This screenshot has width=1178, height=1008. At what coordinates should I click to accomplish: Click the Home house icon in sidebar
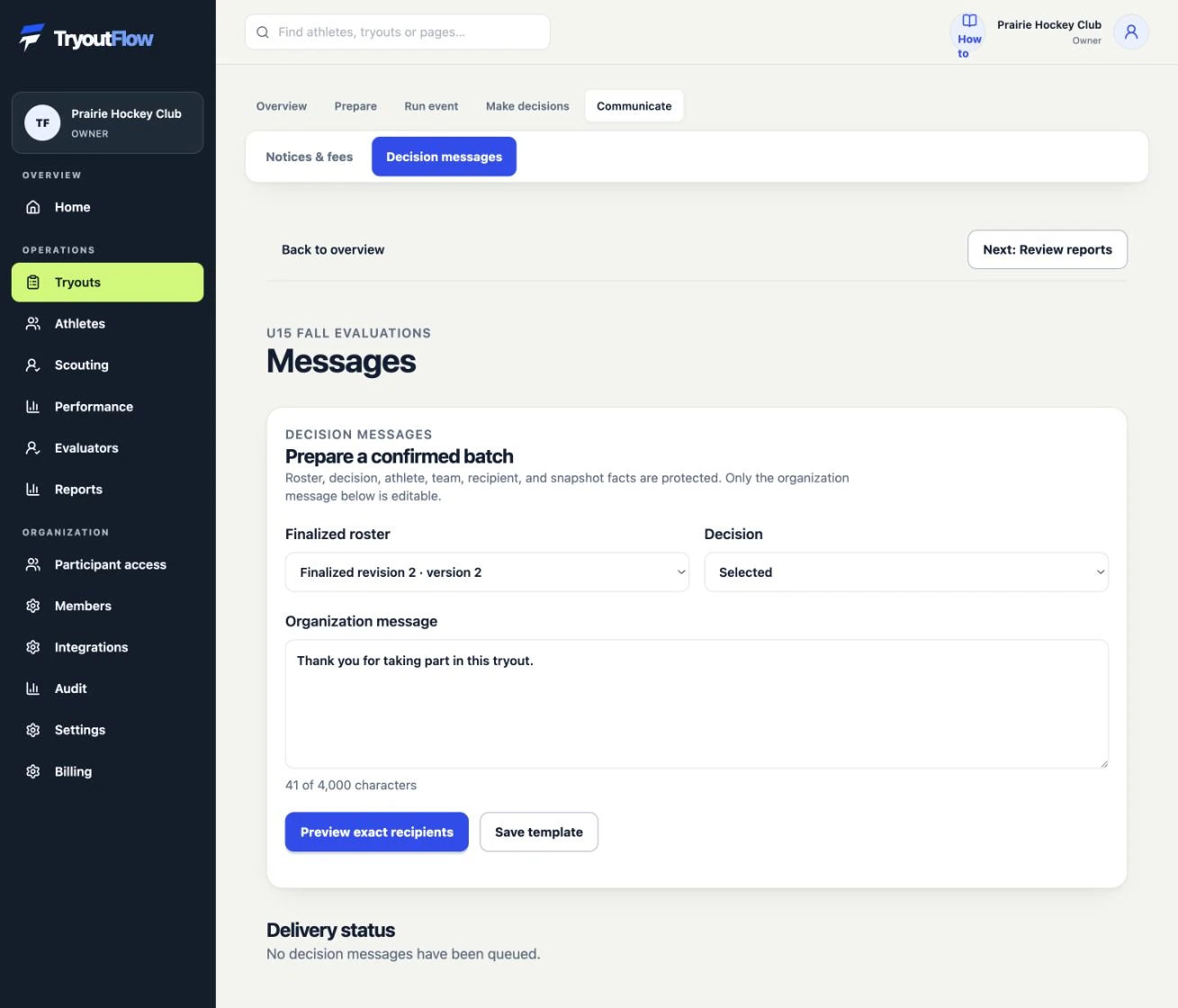click(x=33, y=207)
